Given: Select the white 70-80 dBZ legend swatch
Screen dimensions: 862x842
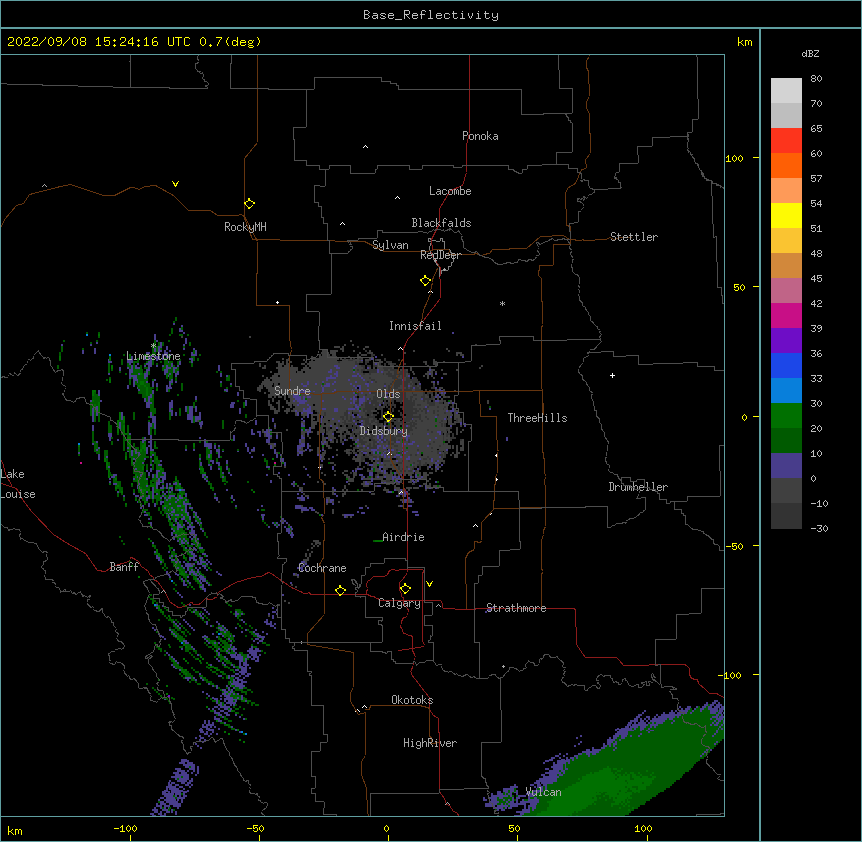Looking at the screenshot, I should point(786,90).
